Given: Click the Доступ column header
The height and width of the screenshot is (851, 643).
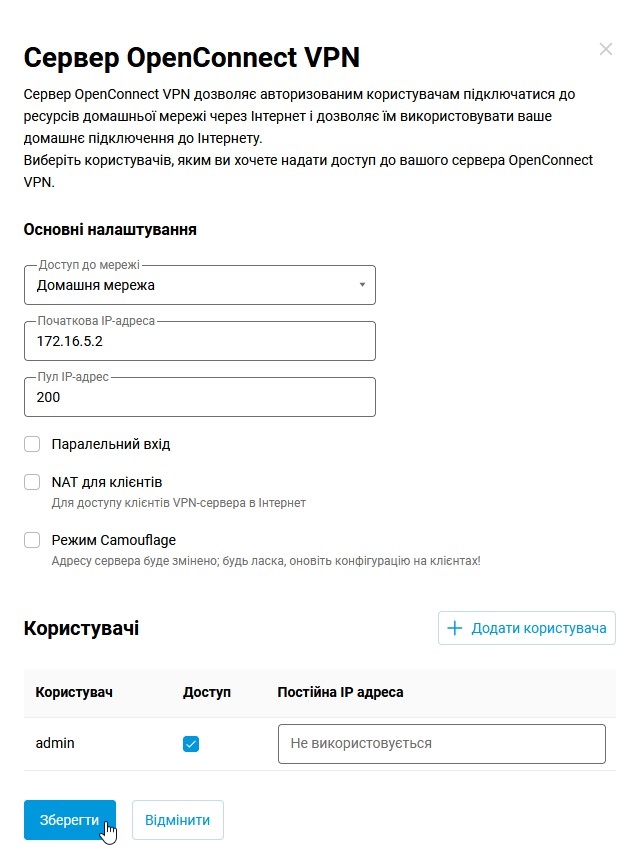Looking at the screenshot, I should pyautogui.click(x=207, y=692).
